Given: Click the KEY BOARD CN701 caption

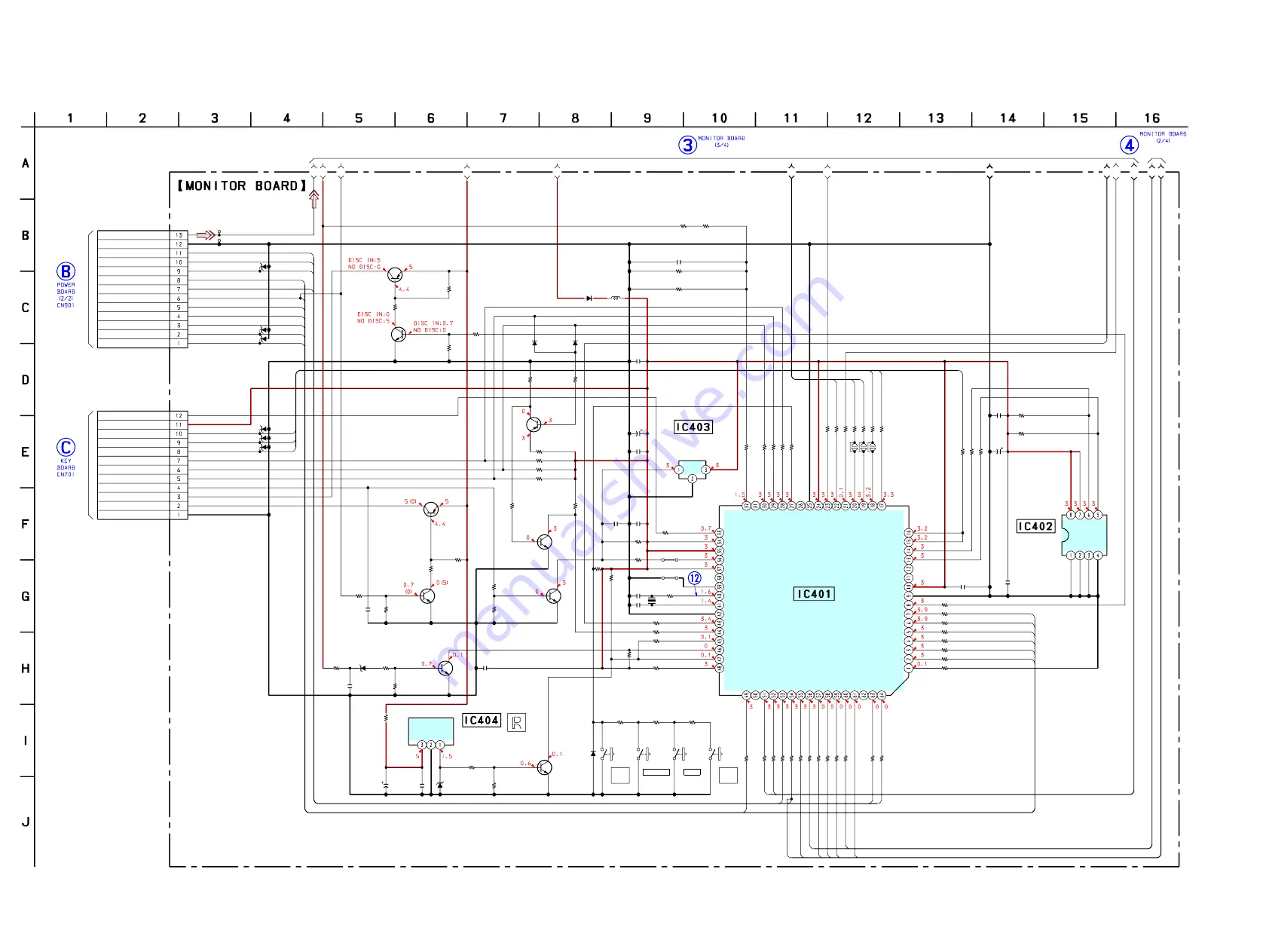Looking at the screenshot, I should tap(66, 467).
